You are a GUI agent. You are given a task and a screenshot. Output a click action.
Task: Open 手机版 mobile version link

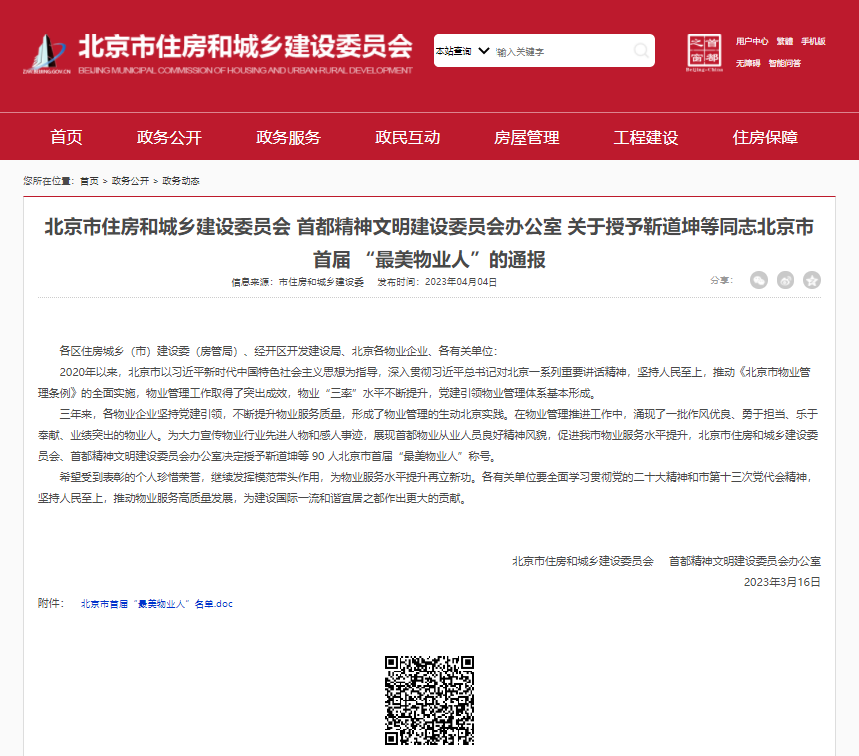[x=813, y=41]
